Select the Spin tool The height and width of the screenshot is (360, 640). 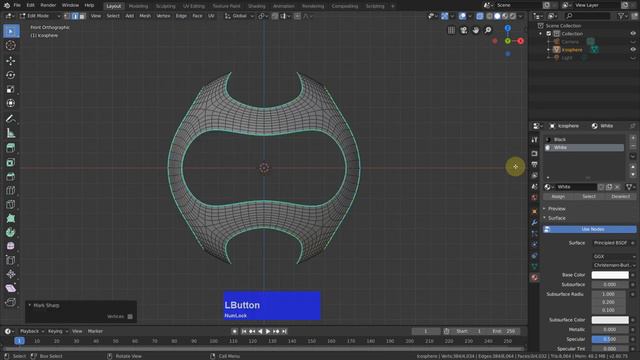click(x=11, y=232)
